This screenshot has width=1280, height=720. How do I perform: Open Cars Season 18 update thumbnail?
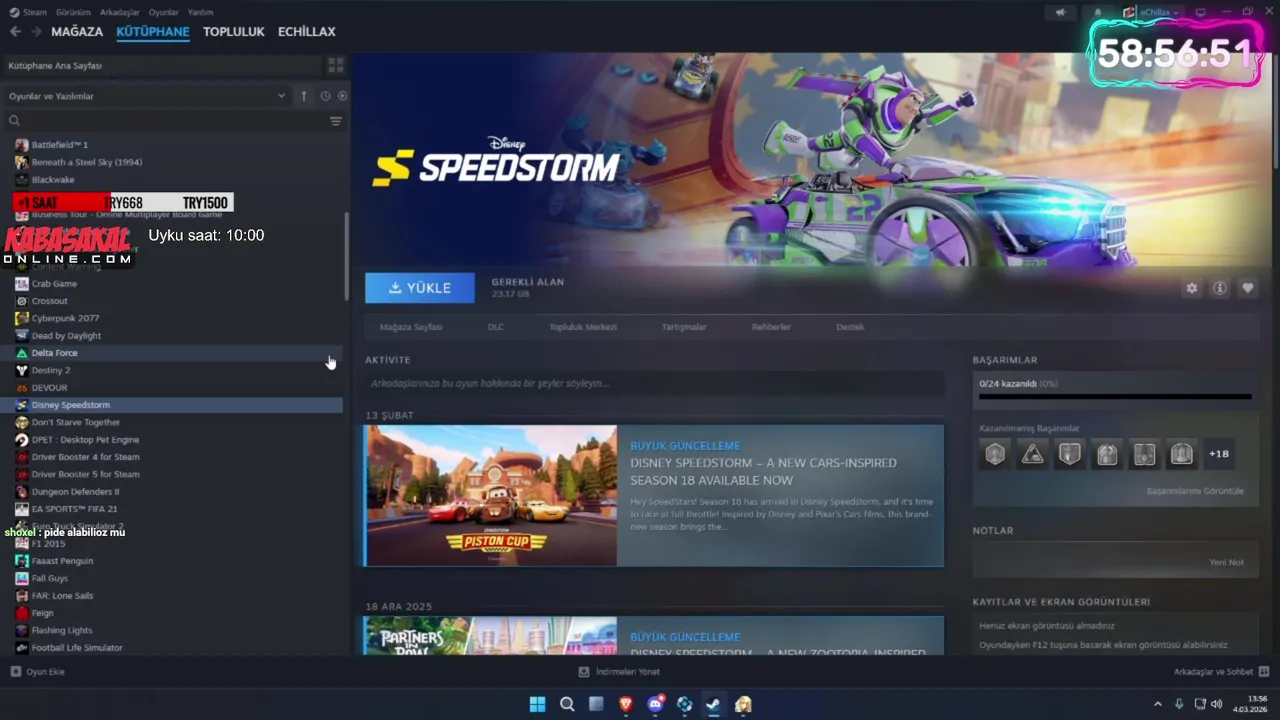pos(491,496)
